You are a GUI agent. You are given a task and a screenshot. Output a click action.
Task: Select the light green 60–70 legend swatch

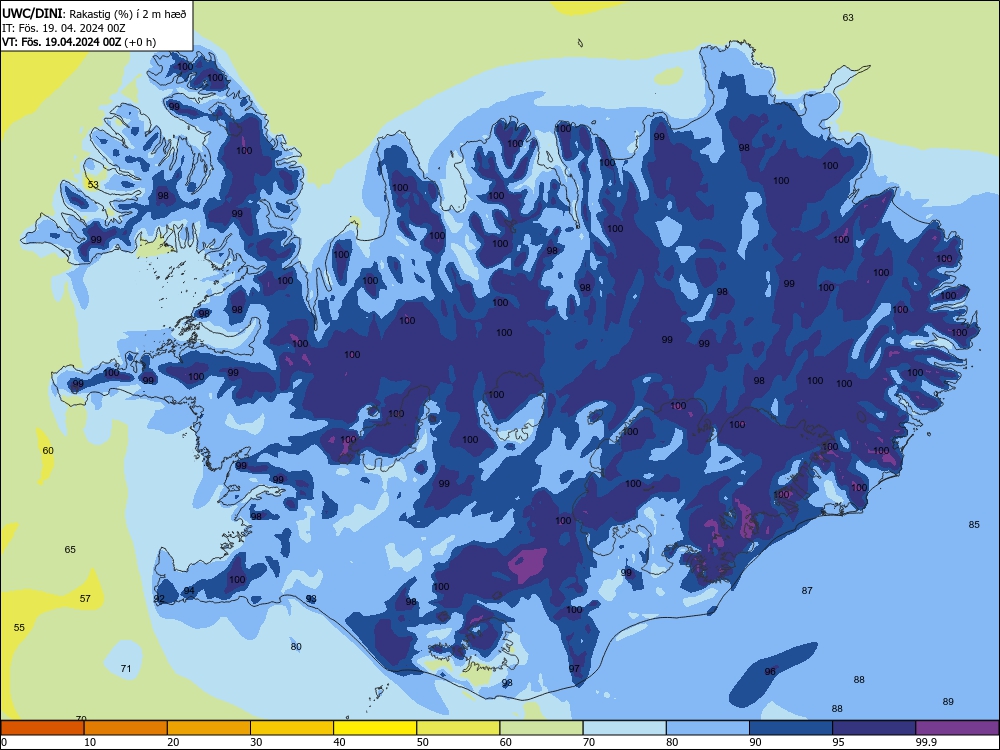pyautogui.click(x=541, y=728)
